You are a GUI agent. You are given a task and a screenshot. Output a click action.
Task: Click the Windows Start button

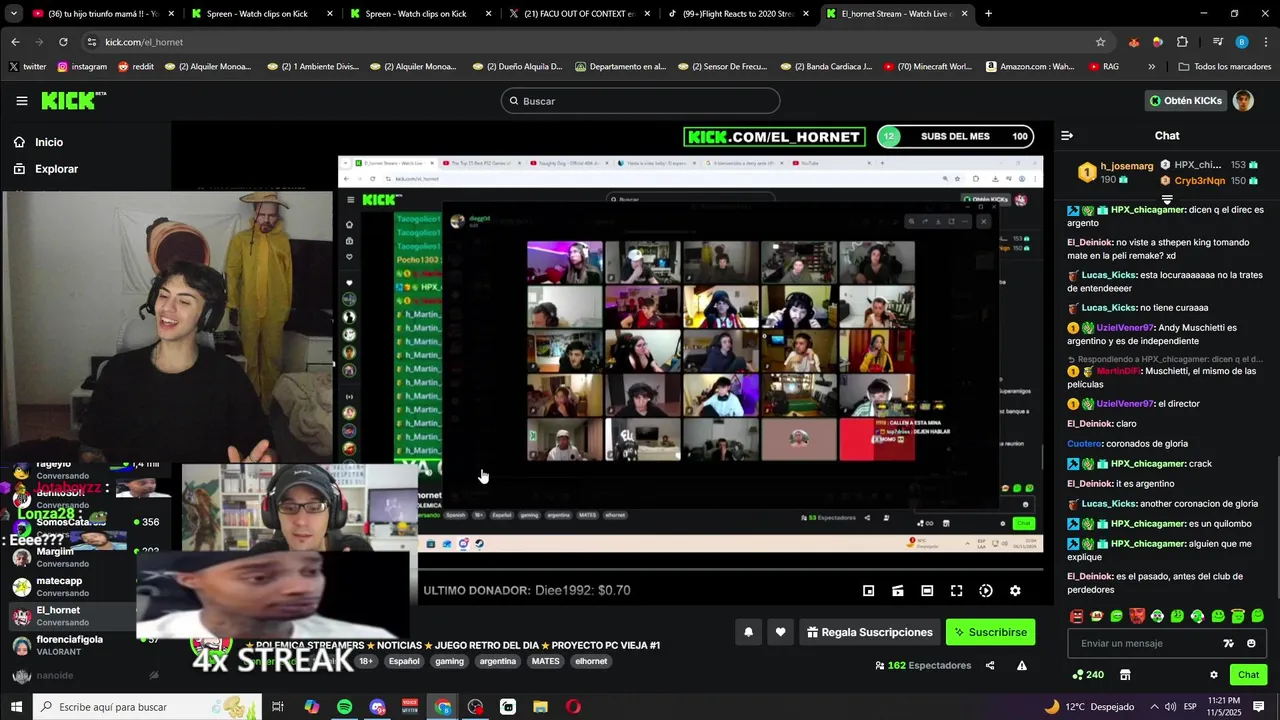point(16,707)
